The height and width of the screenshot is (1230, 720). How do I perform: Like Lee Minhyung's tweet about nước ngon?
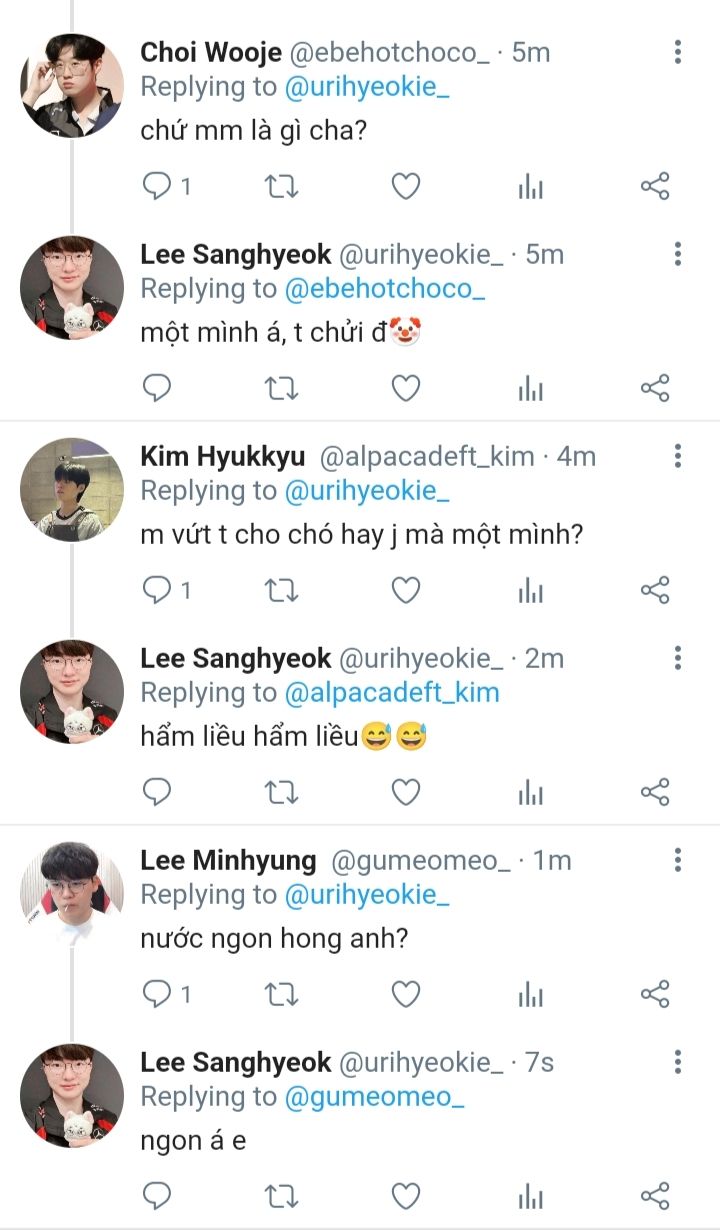click(x=405, y=994)
